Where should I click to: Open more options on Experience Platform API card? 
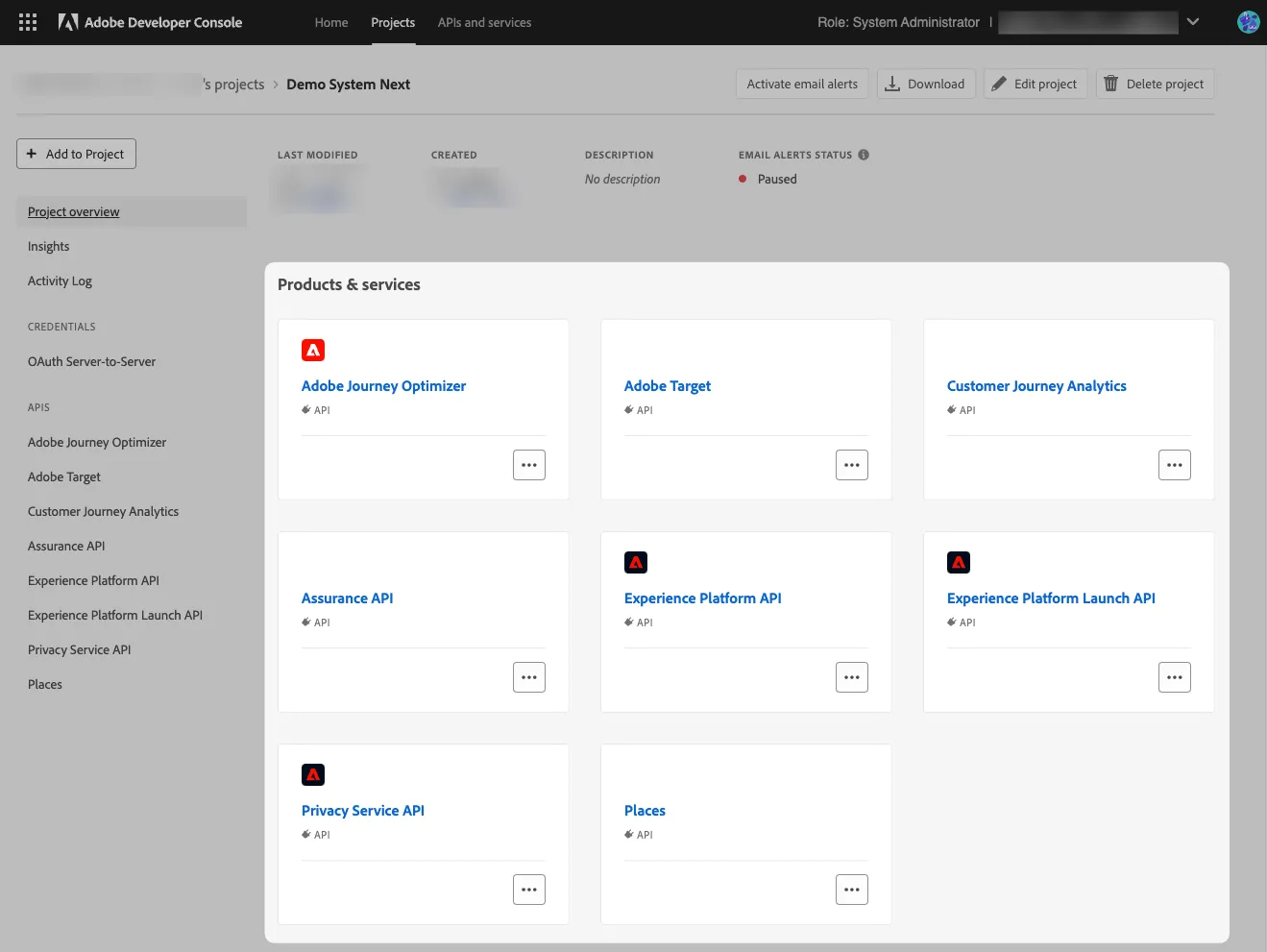[852, 677]
